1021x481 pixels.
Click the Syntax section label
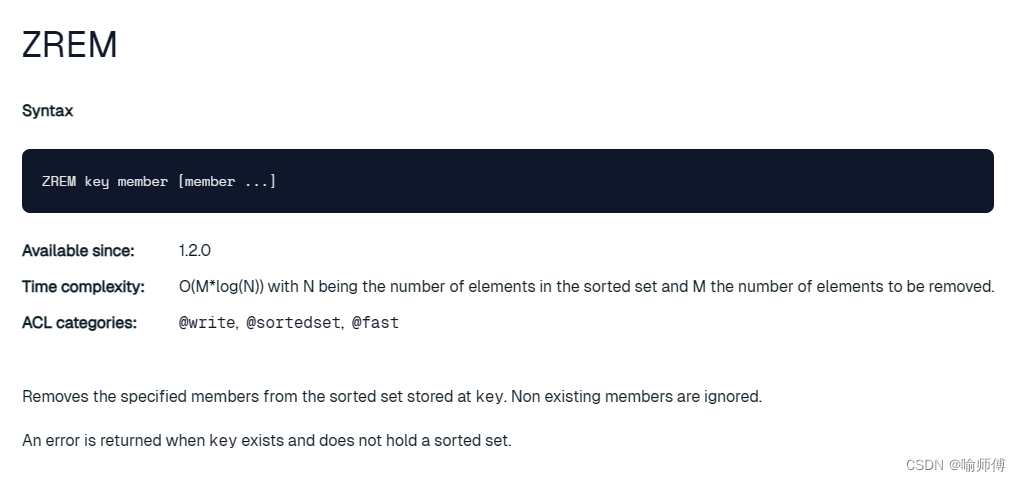pos(48,111)
